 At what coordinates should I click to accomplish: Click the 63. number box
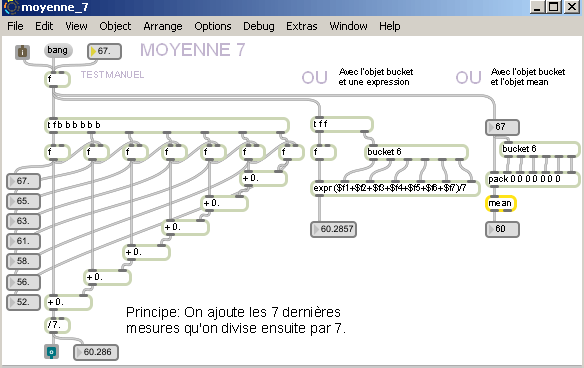coord(23,222)
